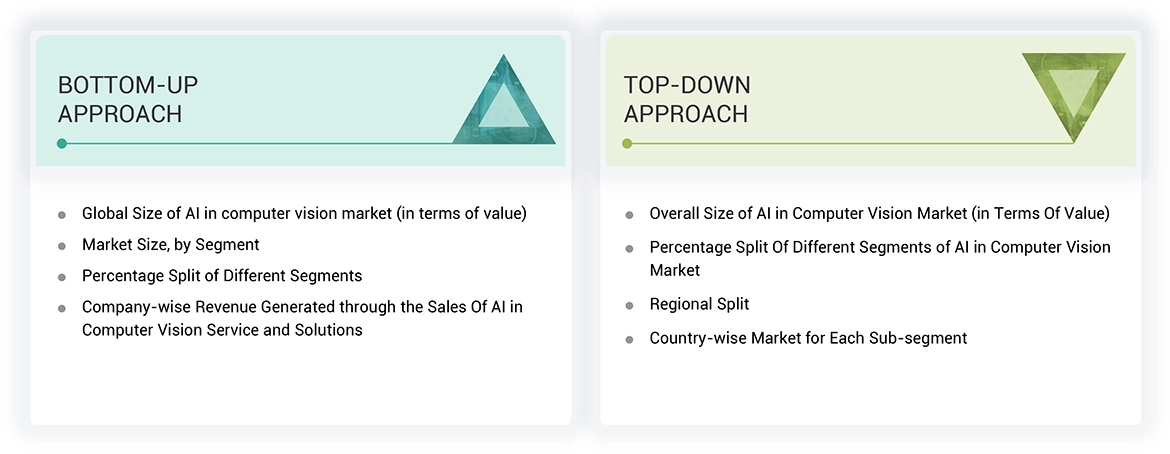Click Company-wise Revenue Generated line
The width and height of the screenshot is (1170, 454).
point(301,307)
